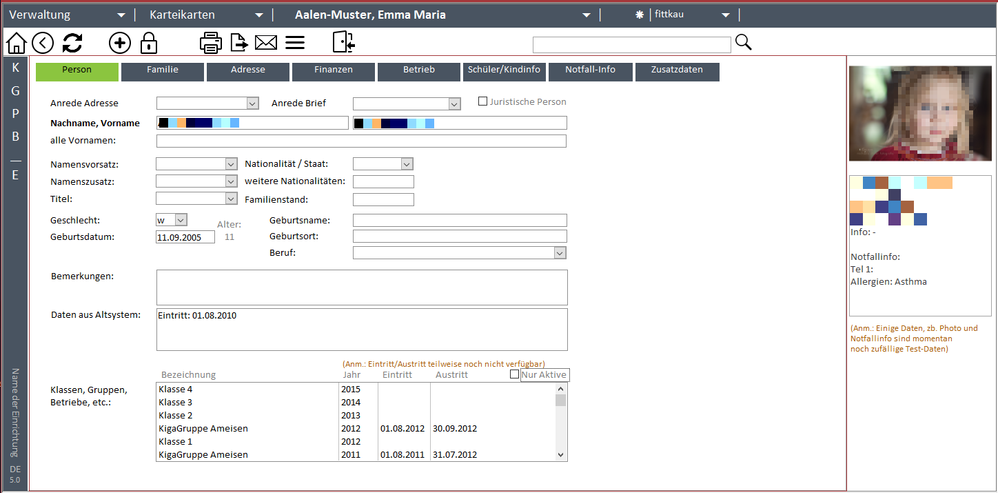Enable the Nur Aktive checkbox
This screenshot has height=493, width=998.
(x=514, y=375)
